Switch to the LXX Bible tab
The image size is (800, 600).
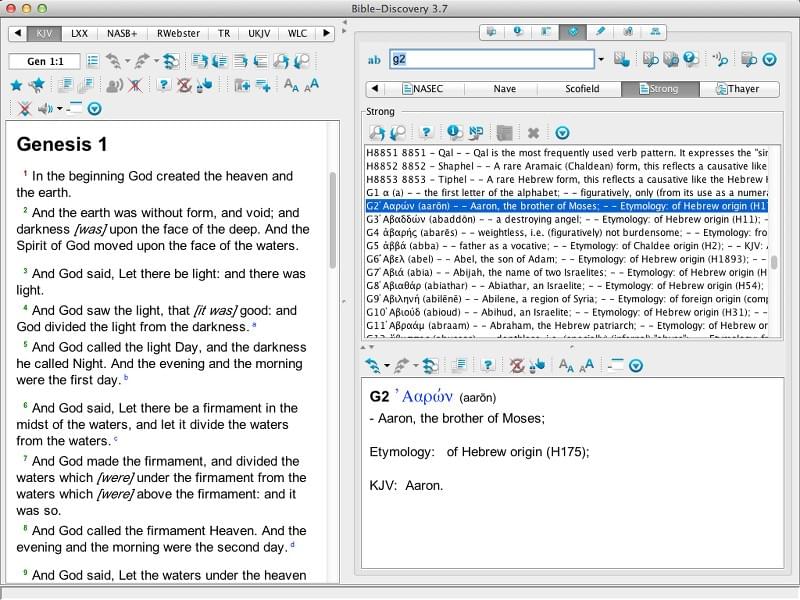(x=79, y=34)
